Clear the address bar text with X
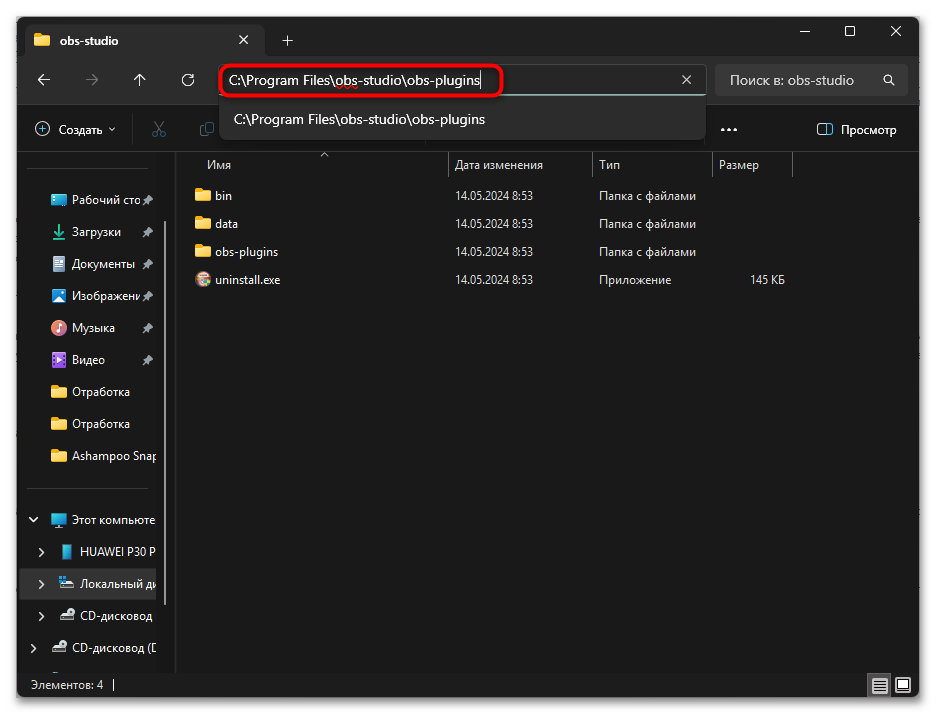Viewport: 936px width, 714px height. click(x=686, y=80)
